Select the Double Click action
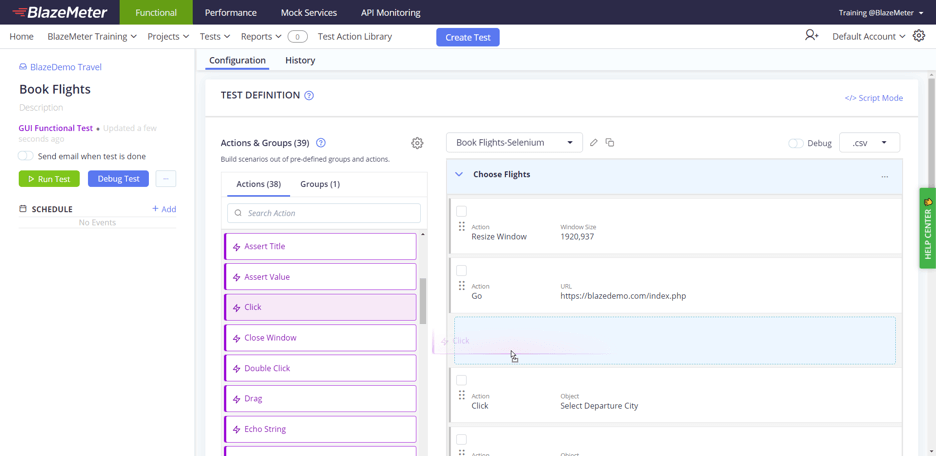The width and height of the screenshot is (936, 456). [x=320, y=368]
